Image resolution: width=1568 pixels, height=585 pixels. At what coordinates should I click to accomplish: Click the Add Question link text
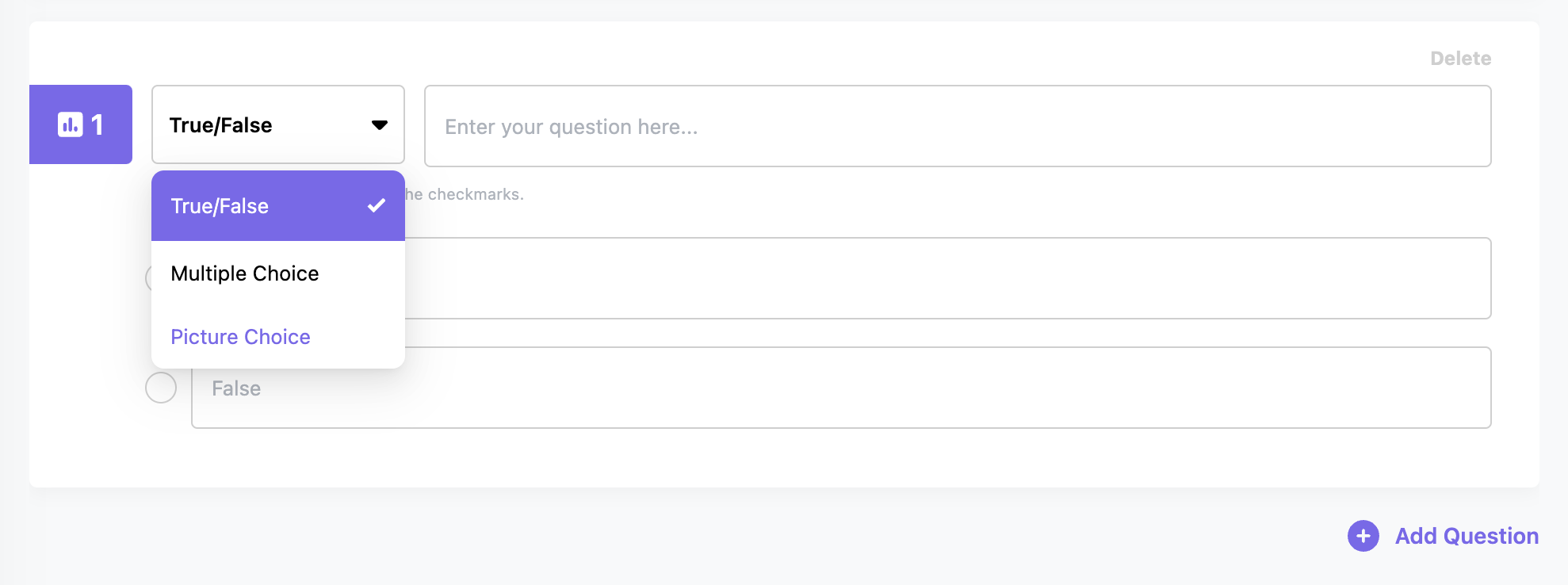coord(1467,537)
